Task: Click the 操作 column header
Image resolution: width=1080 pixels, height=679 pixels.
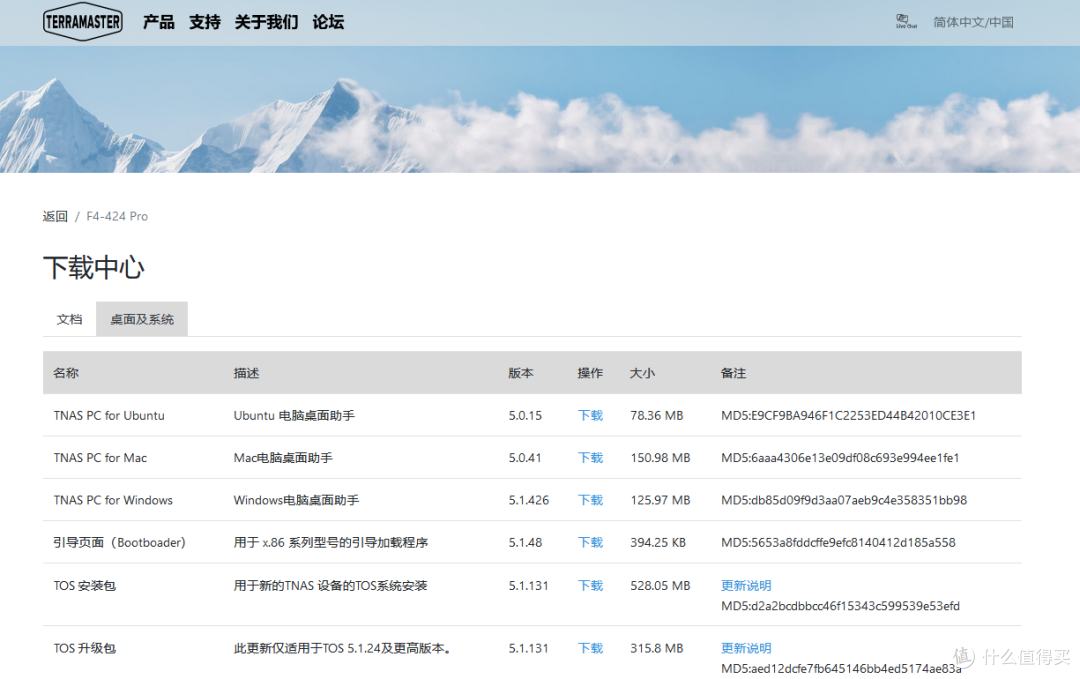Action: [590, 373]
